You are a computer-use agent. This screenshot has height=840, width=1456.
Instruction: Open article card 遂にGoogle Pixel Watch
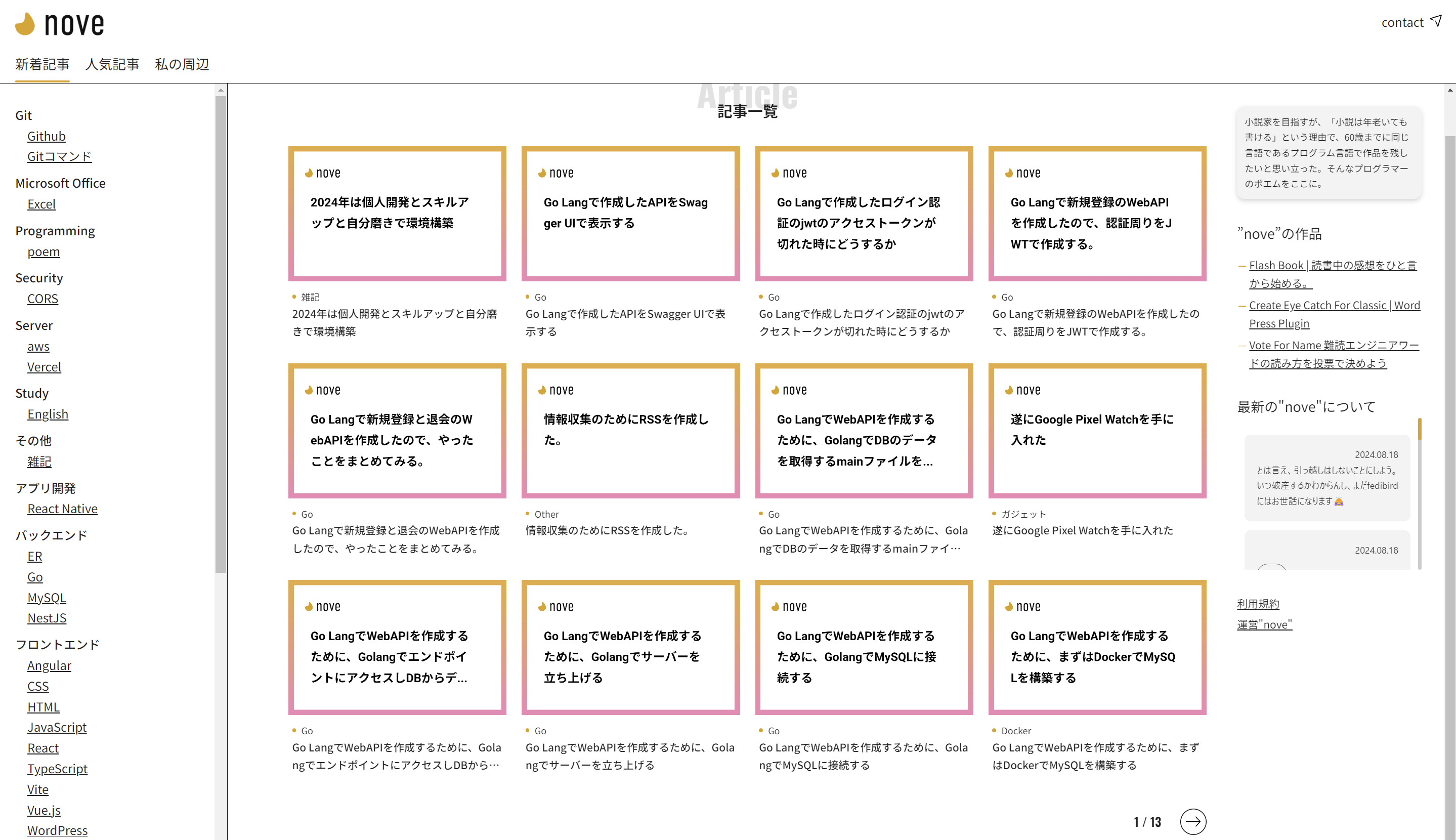tap(1097, 431)
